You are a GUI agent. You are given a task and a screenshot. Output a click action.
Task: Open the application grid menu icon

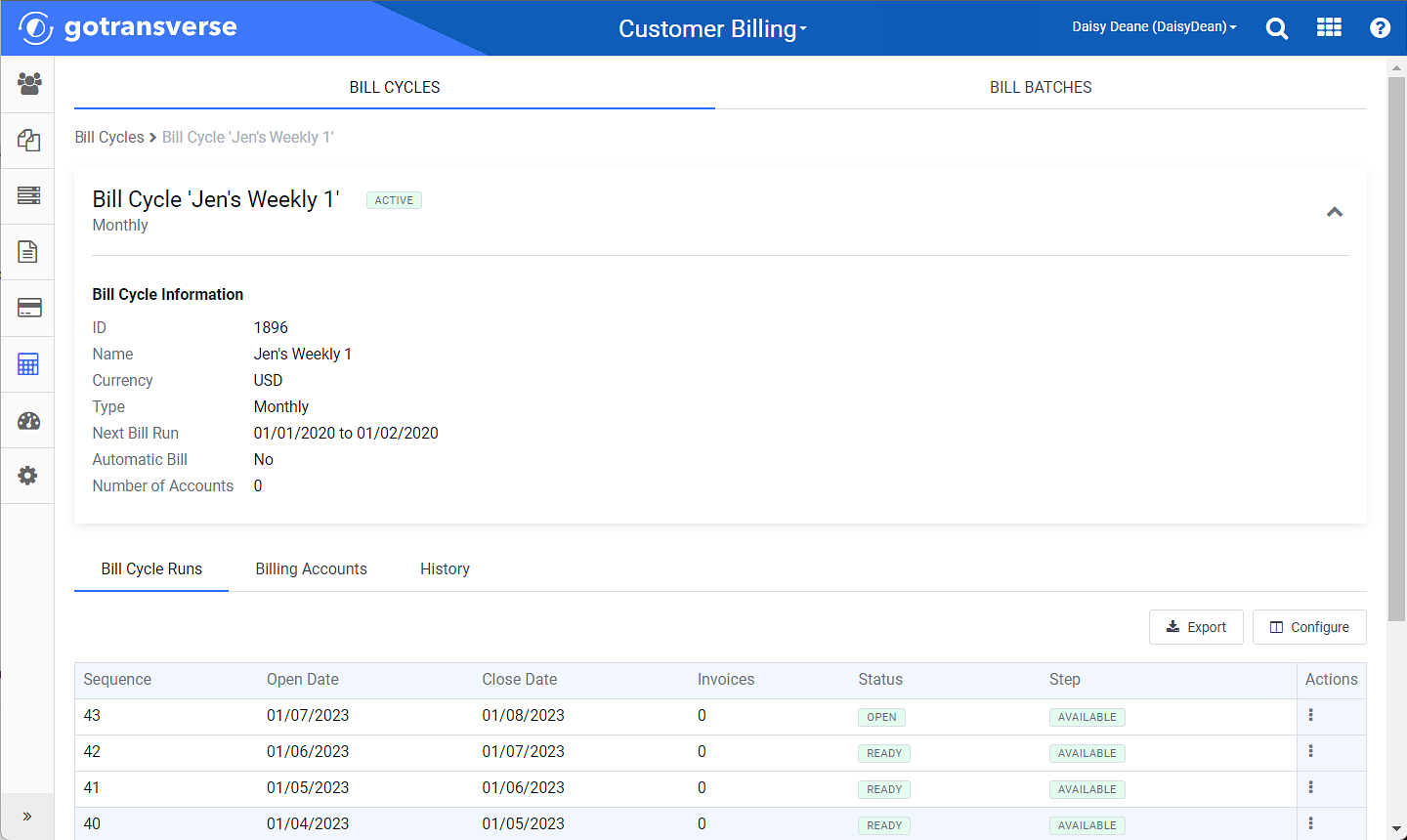coord(1329,27)
